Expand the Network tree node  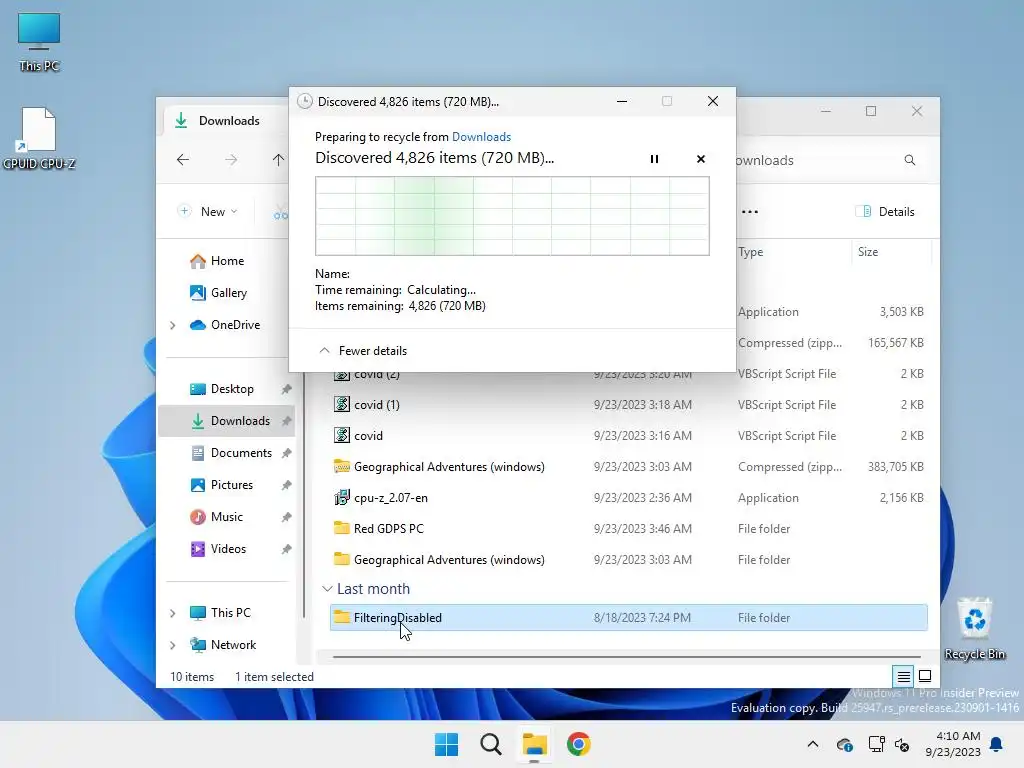(x=172, y=645)
